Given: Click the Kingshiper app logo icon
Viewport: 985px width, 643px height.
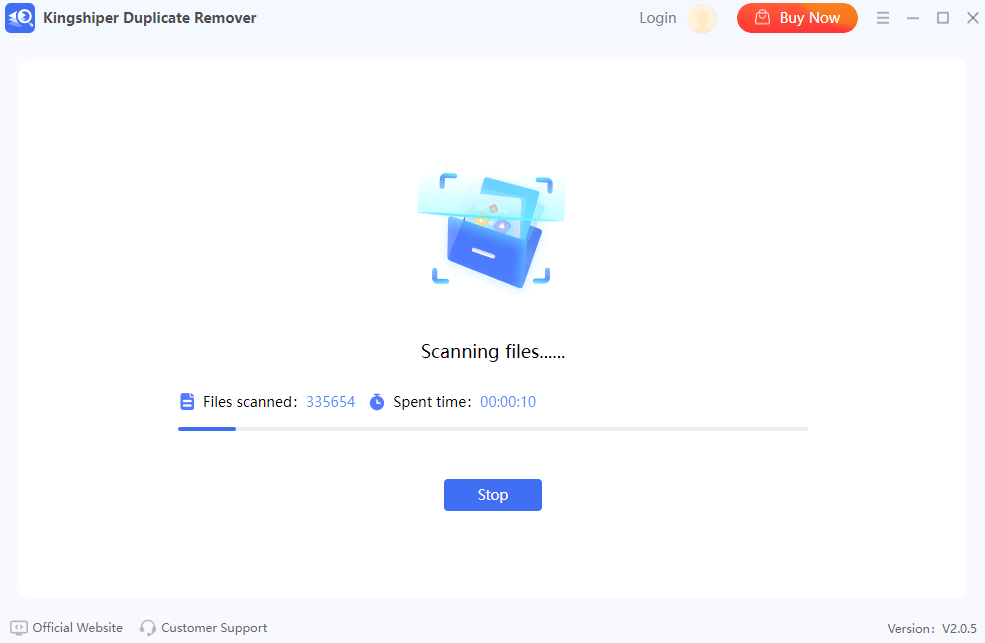Looking at the screenshot, I should pyautogui.click(x=20, y=18).
